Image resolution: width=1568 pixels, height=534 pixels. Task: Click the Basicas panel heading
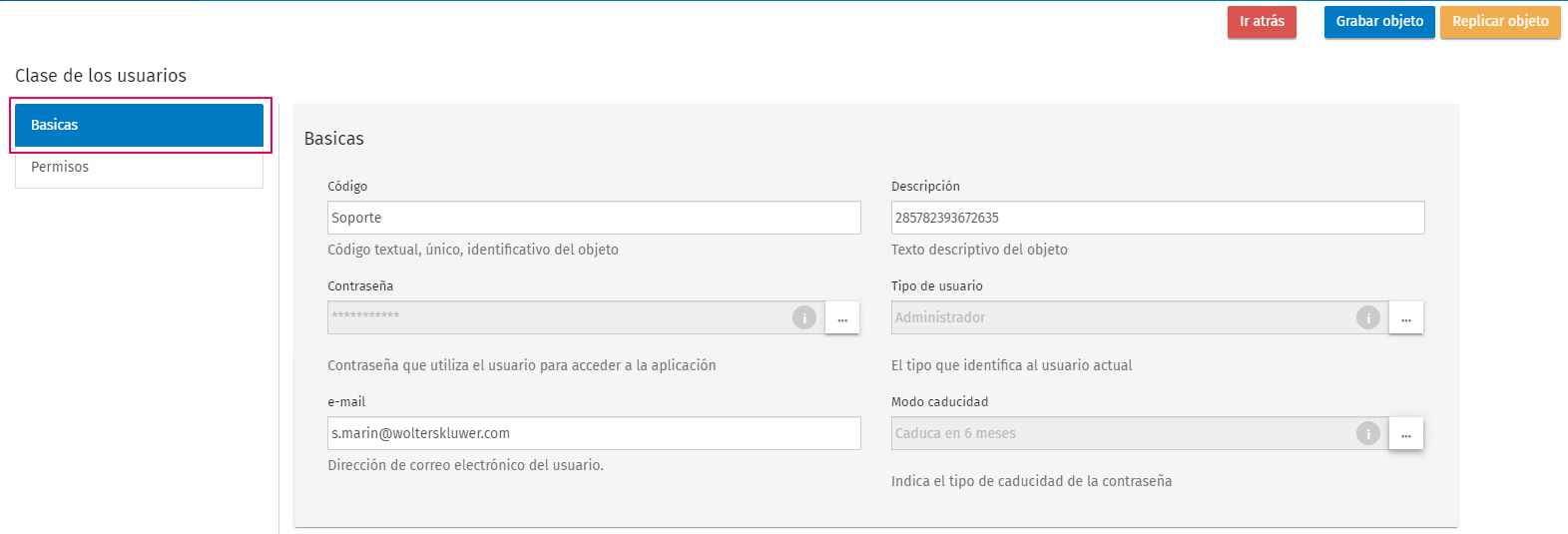(334, 139)
